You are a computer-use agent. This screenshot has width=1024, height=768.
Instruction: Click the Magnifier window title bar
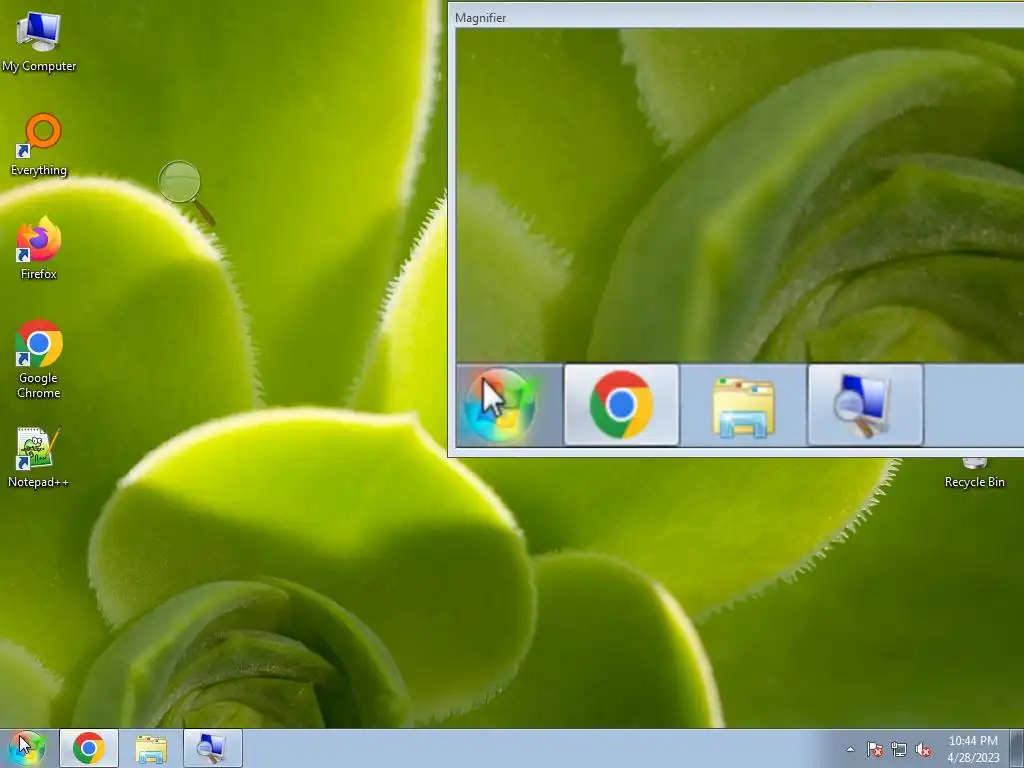736,17
